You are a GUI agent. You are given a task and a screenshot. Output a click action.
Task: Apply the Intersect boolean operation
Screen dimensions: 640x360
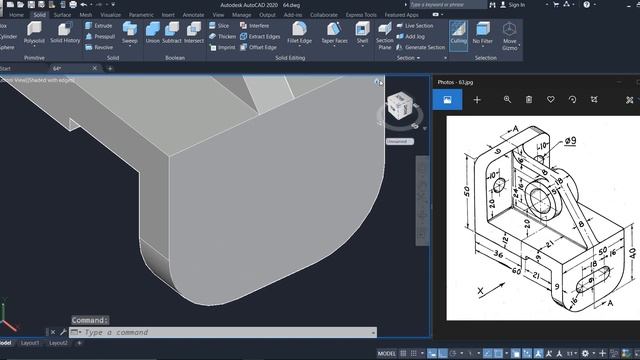coord(193,33)
